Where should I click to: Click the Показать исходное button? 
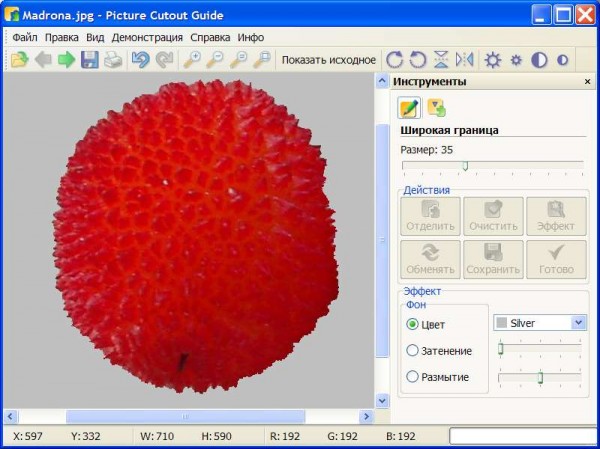point(328,60)
